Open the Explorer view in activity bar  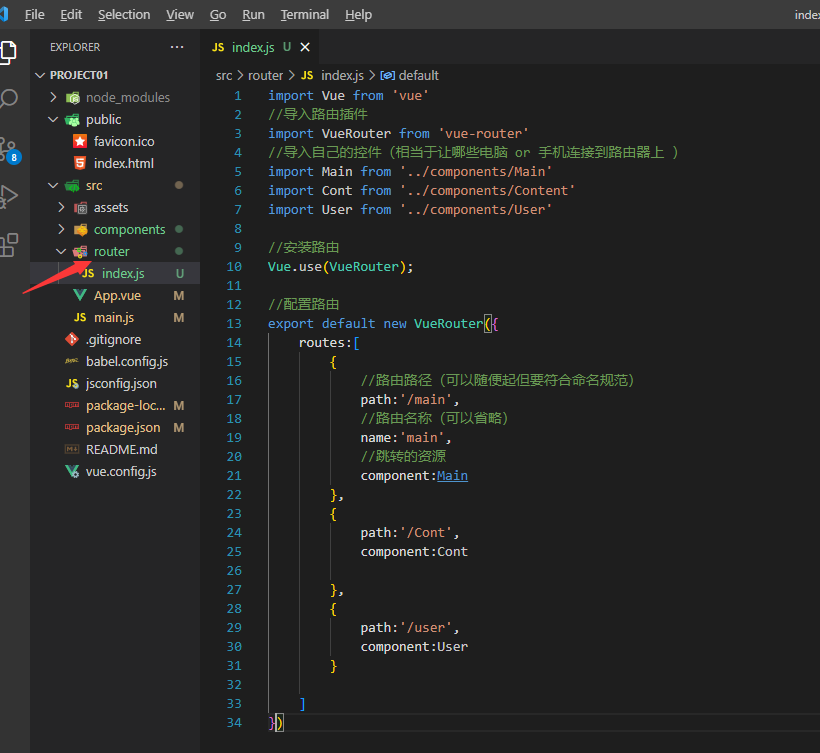(9, 52)
